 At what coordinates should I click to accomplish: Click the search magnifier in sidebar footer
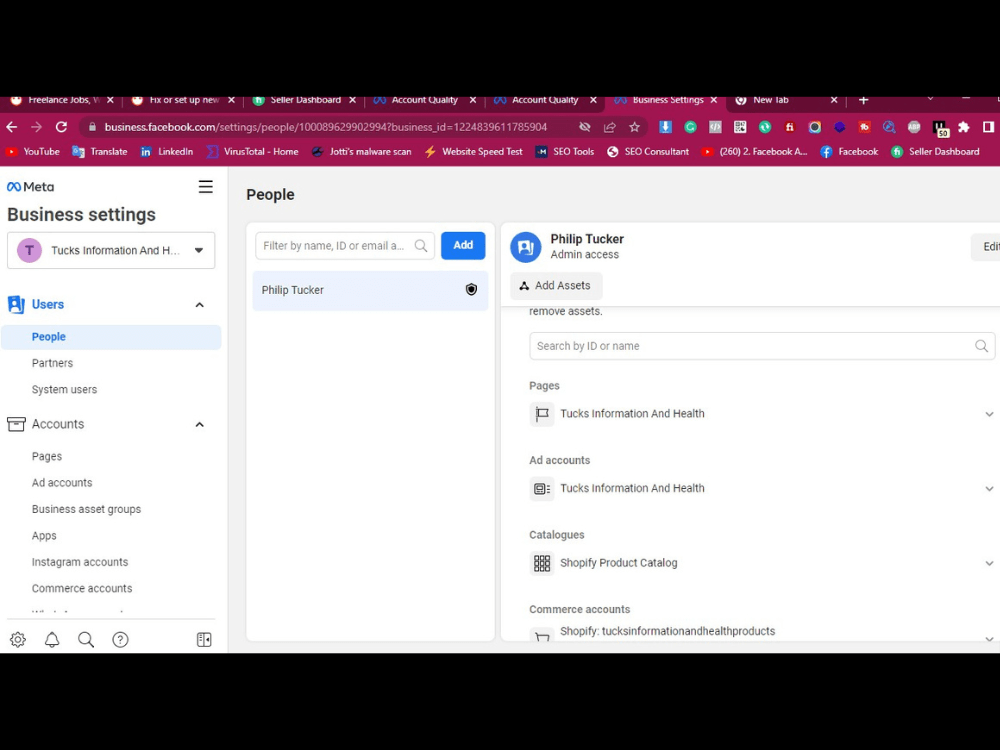[86, 640]
